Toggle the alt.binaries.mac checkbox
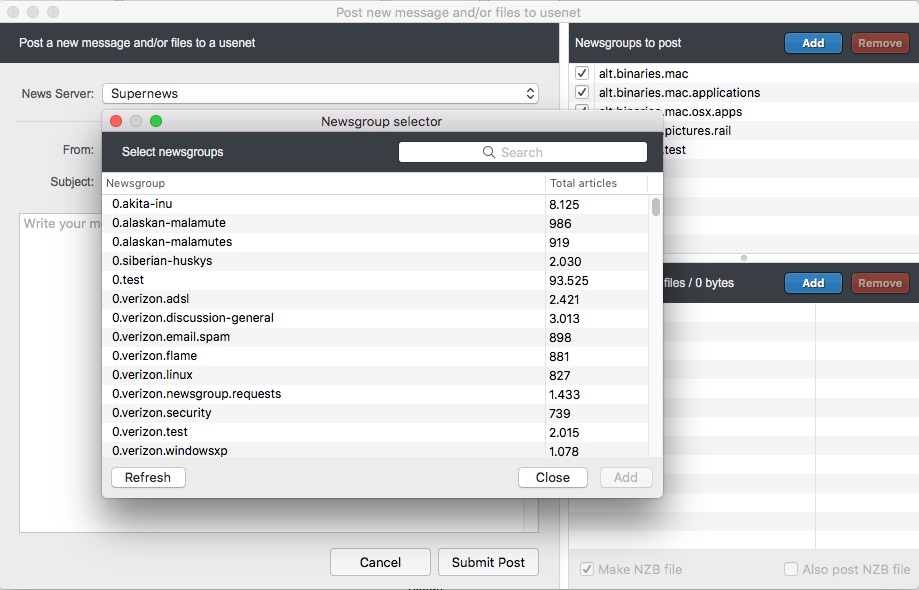 (x=581, y=73)
